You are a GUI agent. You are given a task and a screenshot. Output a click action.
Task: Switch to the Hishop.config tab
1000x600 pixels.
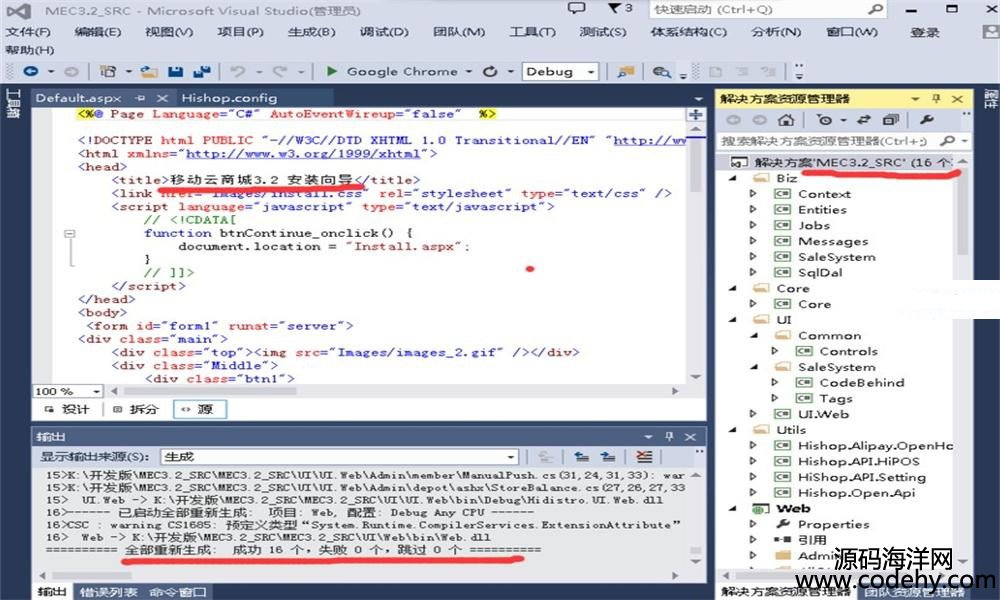(229, 98)
